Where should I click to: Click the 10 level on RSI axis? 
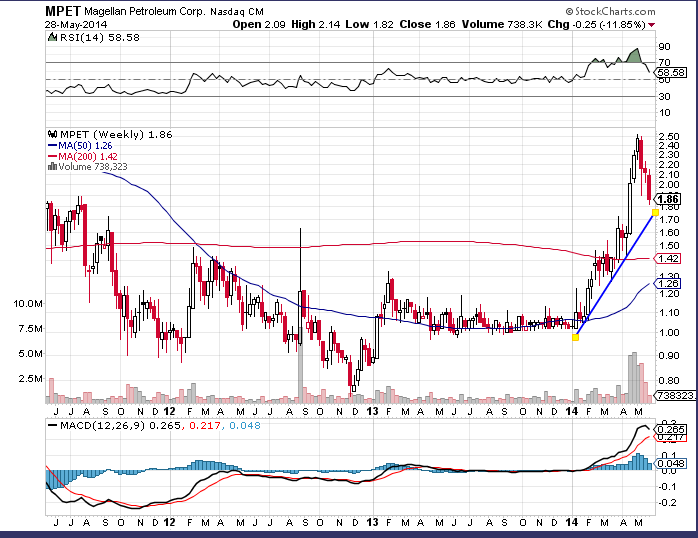[x=665, y=113]
